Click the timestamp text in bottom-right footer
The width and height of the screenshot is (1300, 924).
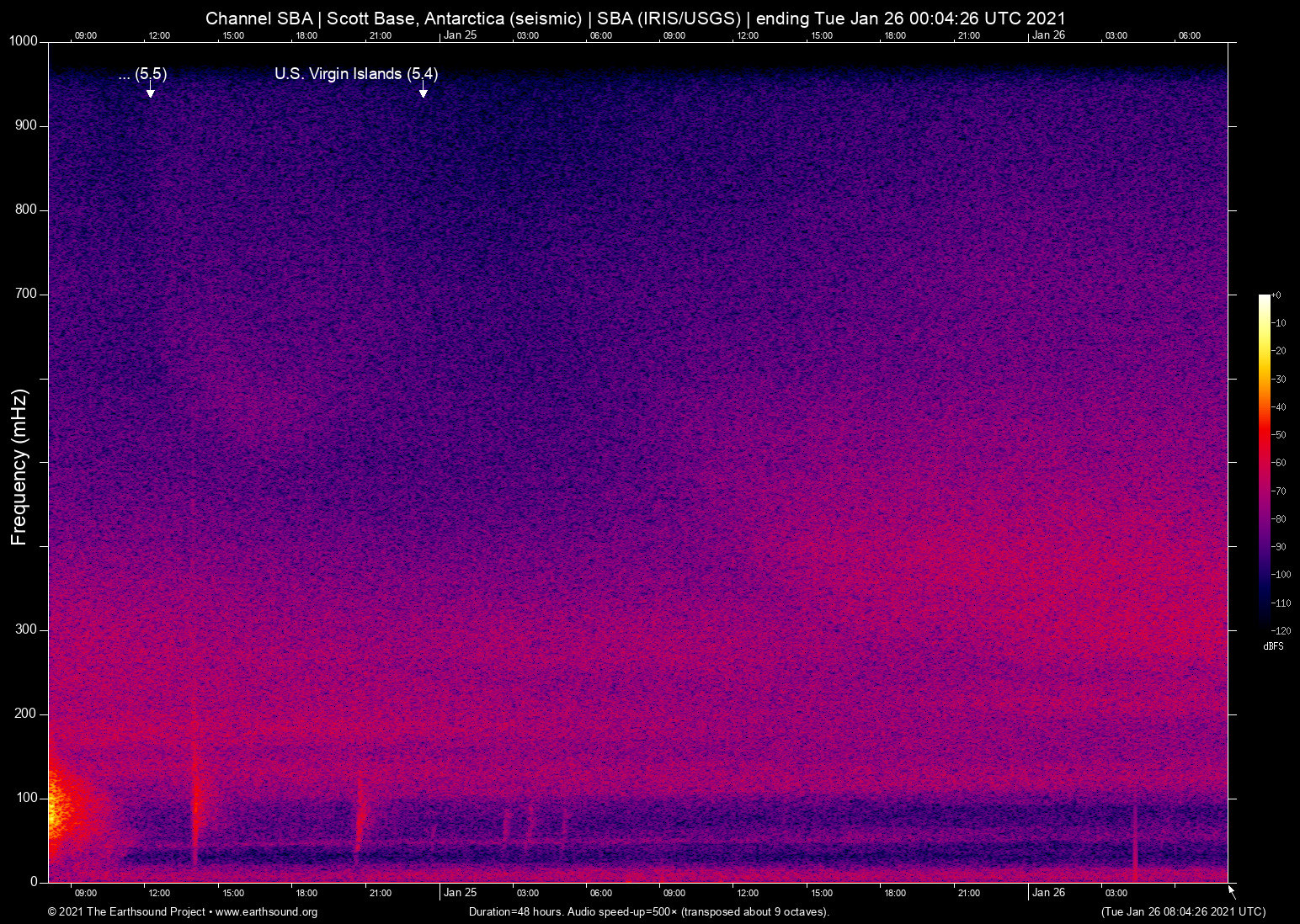(x=1182, y=912)
